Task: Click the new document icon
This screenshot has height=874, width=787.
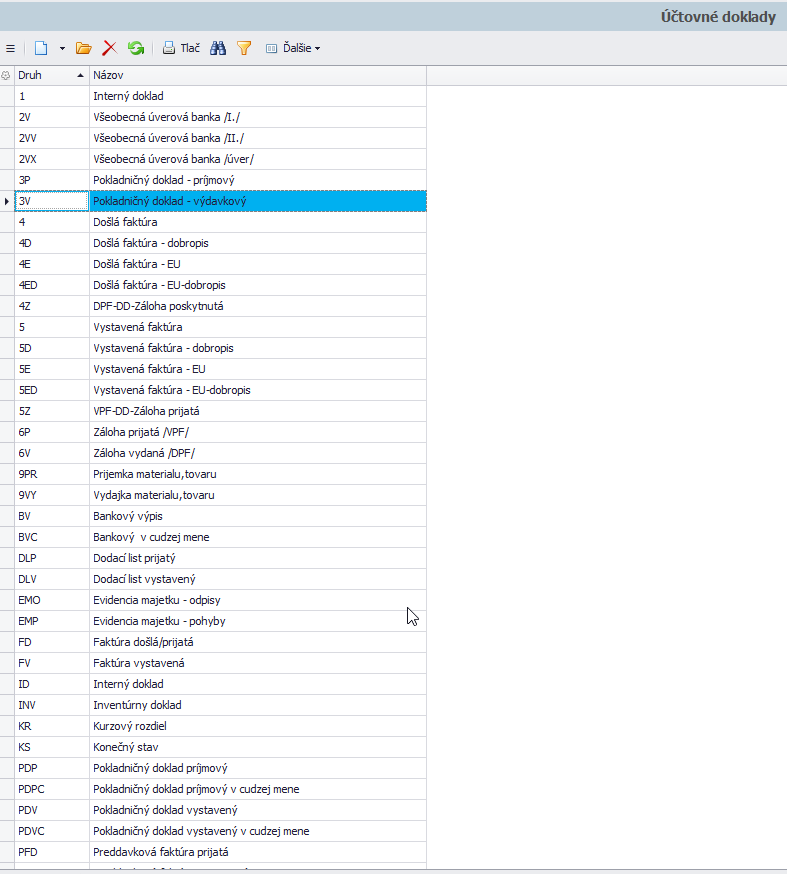Action: click(x=41, y=48)
